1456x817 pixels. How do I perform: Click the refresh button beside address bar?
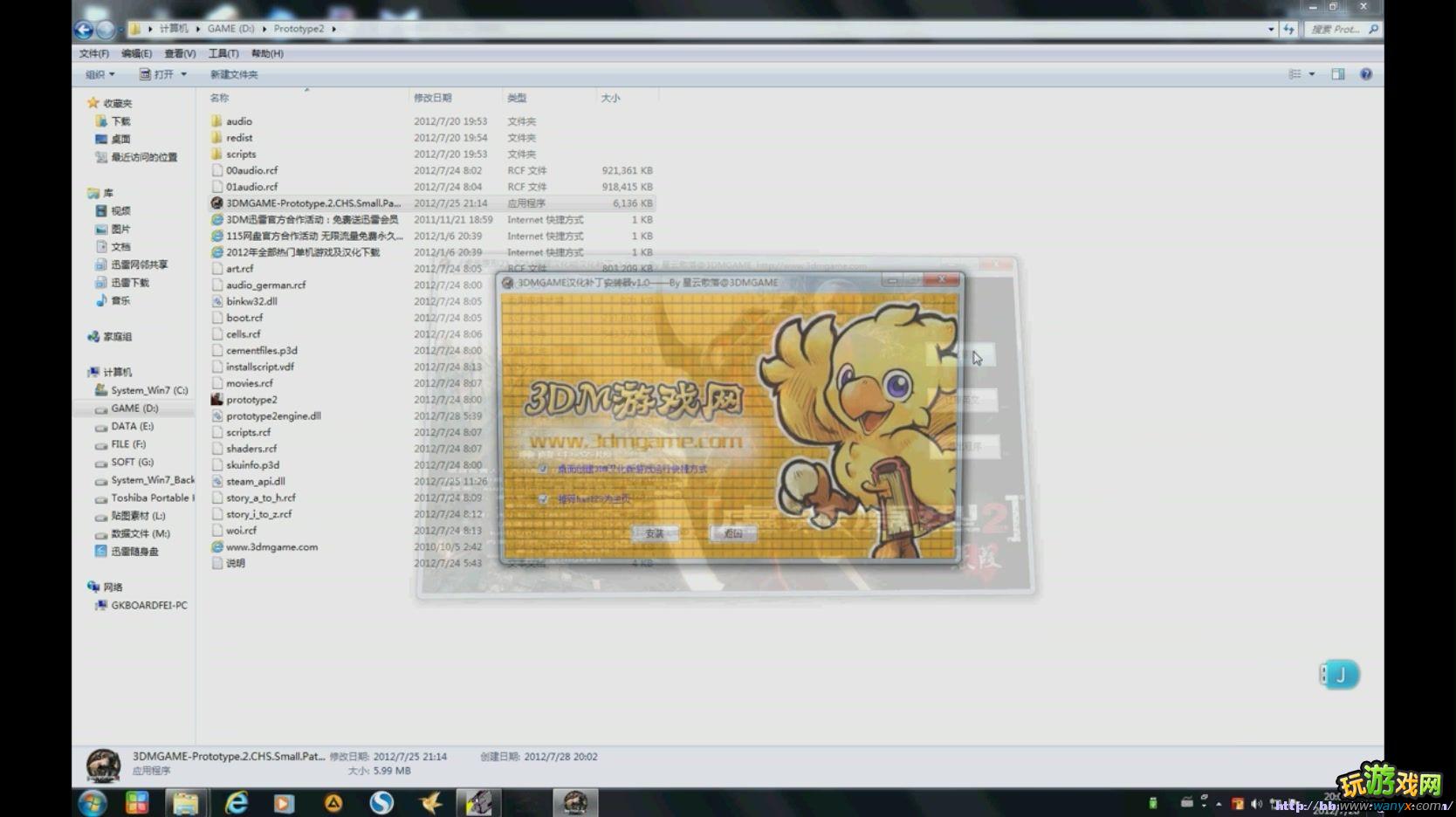[1289, 30]
